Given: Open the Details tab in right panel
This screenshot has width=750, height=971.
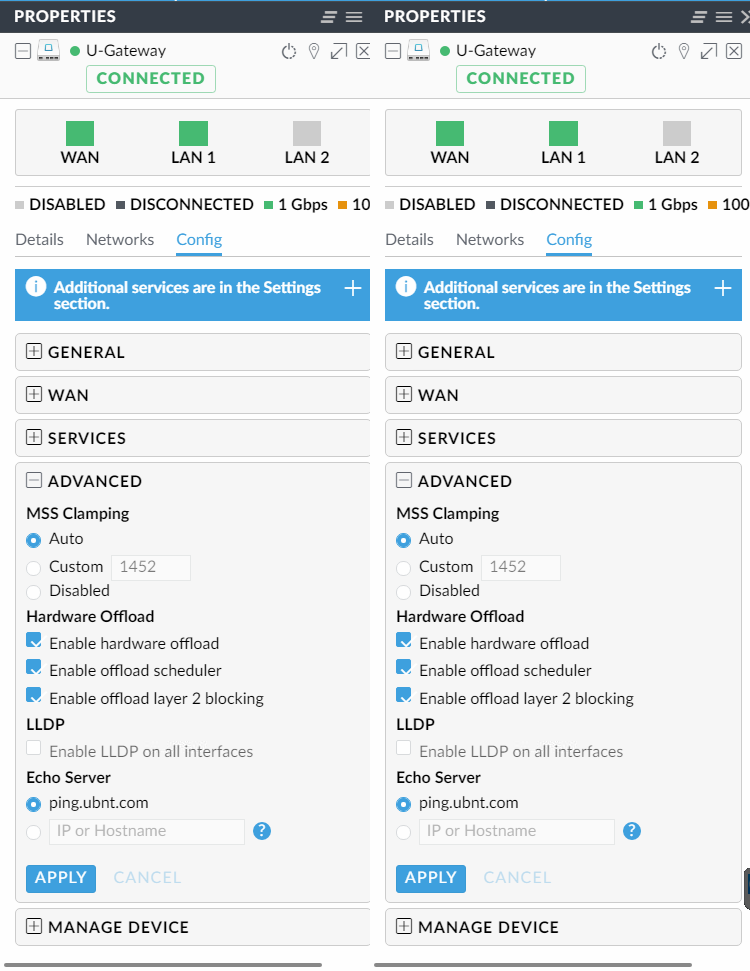Looking at the screenshot, I should [x=409, y=240].
